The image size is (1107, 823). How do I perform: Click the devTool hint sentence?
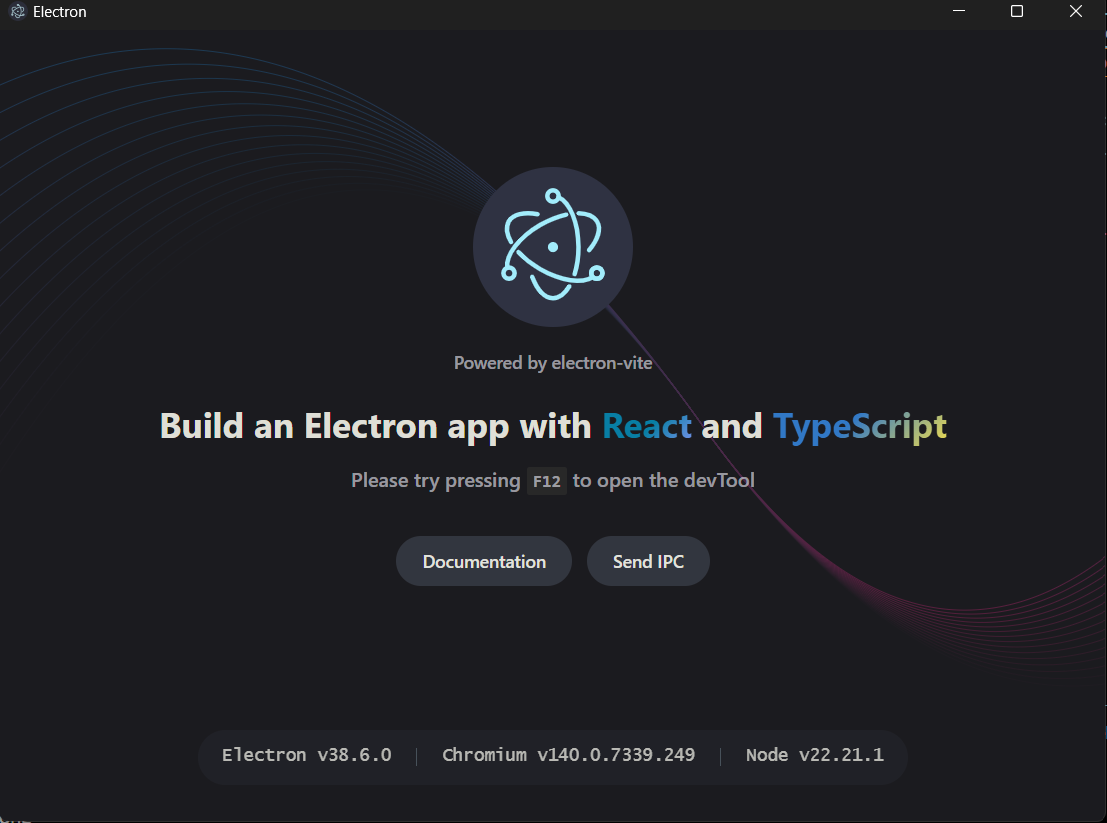click(x=553, y=481)
